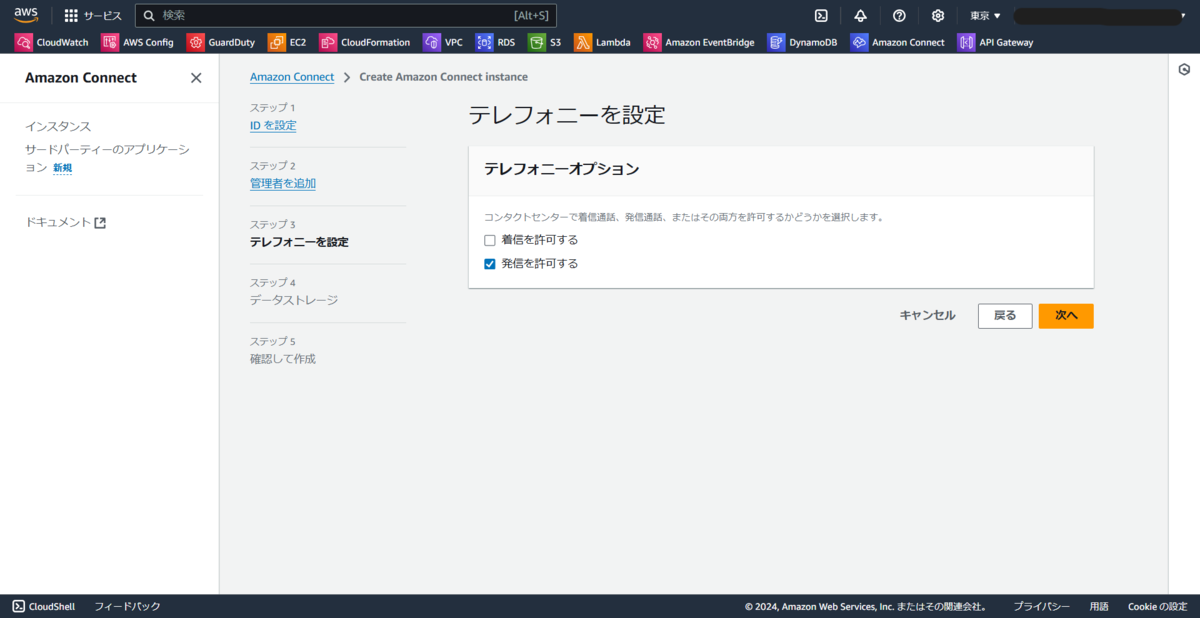Screen dimensions: 1200x618
Task: Click the orange 次へ button
Action: [1066, 315]
